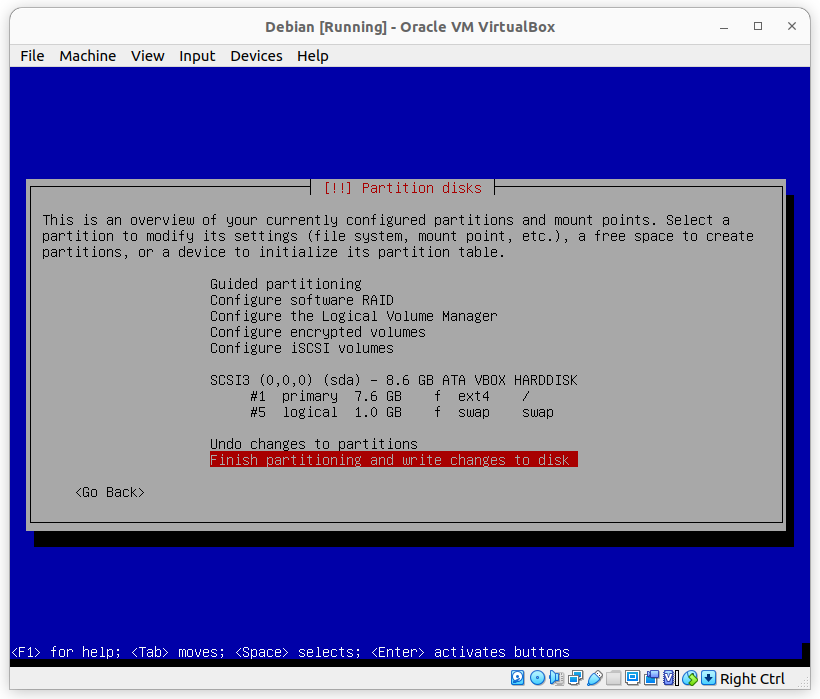Select Guided partitioning
820x699 pixels.
(285, 284)
